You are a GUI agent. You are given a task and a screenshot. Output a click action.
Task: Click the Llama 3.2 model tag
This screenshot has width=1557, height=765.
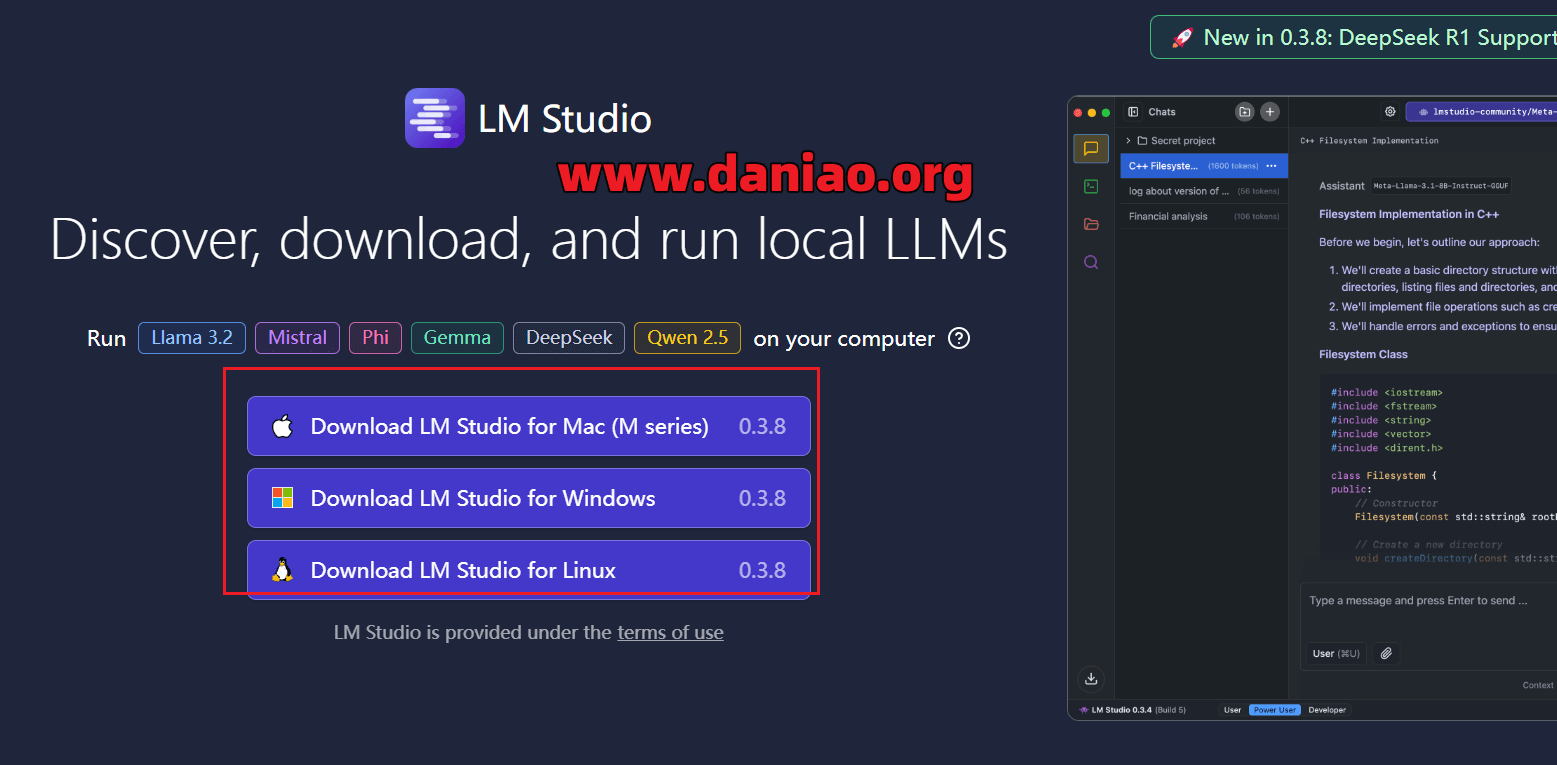click(192, 338)
